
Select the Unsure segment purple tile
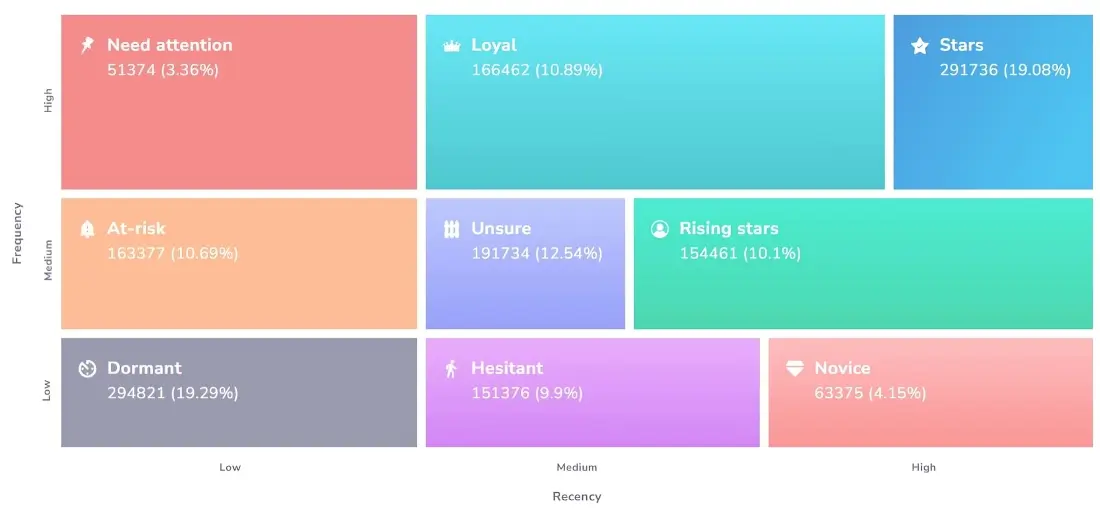525,263
